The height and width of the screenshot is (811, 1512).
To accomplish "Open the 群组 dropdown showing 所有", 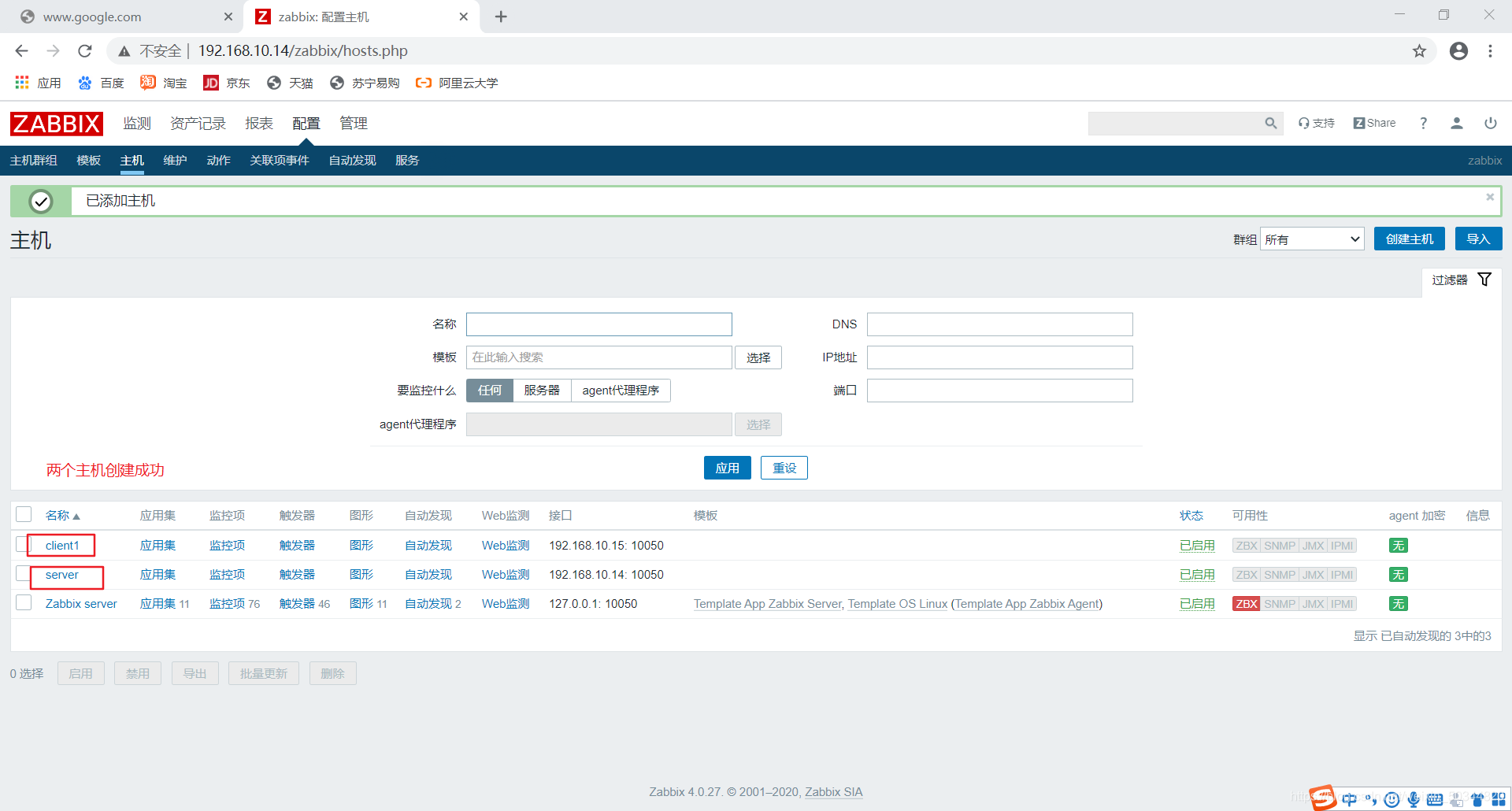I will click(x=1312, y=239).
